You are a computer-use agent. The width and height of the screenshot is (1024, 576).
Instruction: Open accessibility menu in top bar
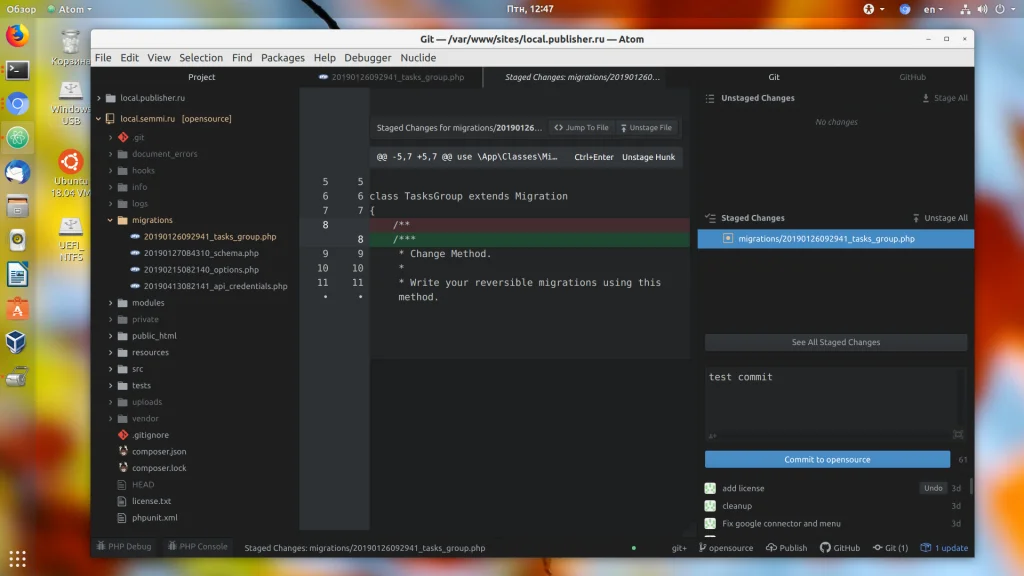click(x=873, y=9)
